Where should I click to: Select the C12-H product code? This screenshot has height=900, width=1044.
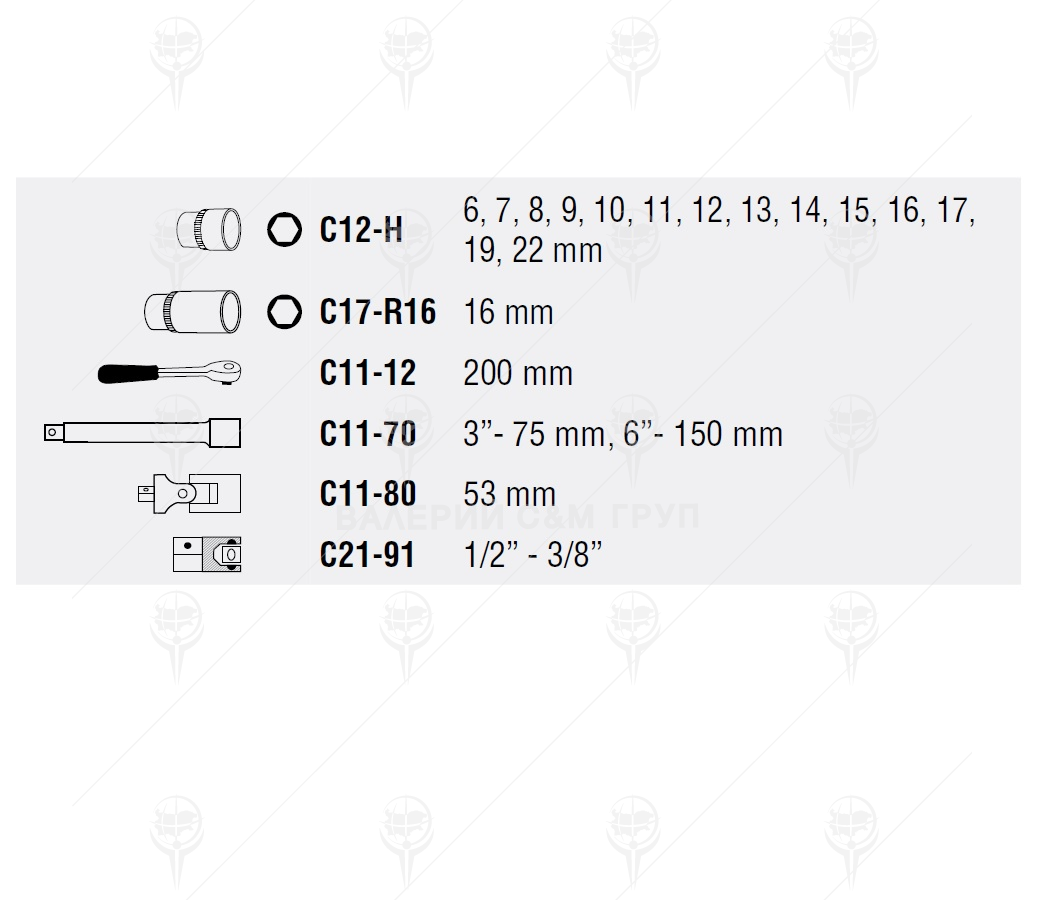(361, 230)
